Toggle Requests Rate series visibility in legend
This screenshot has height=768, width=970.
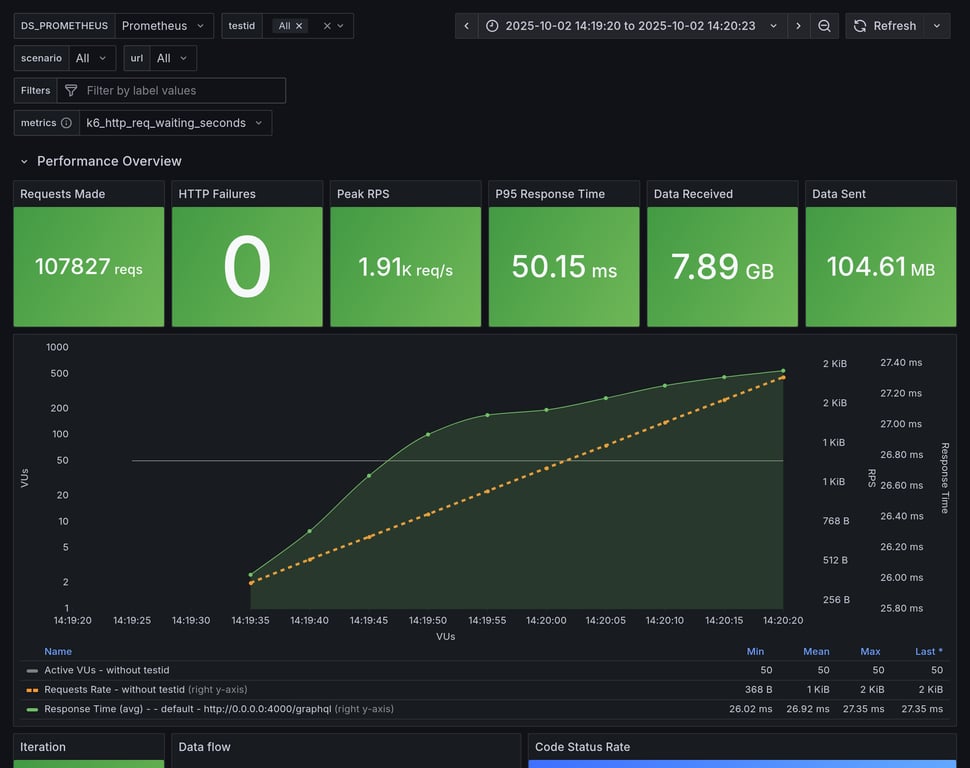[x=114, y=689]
